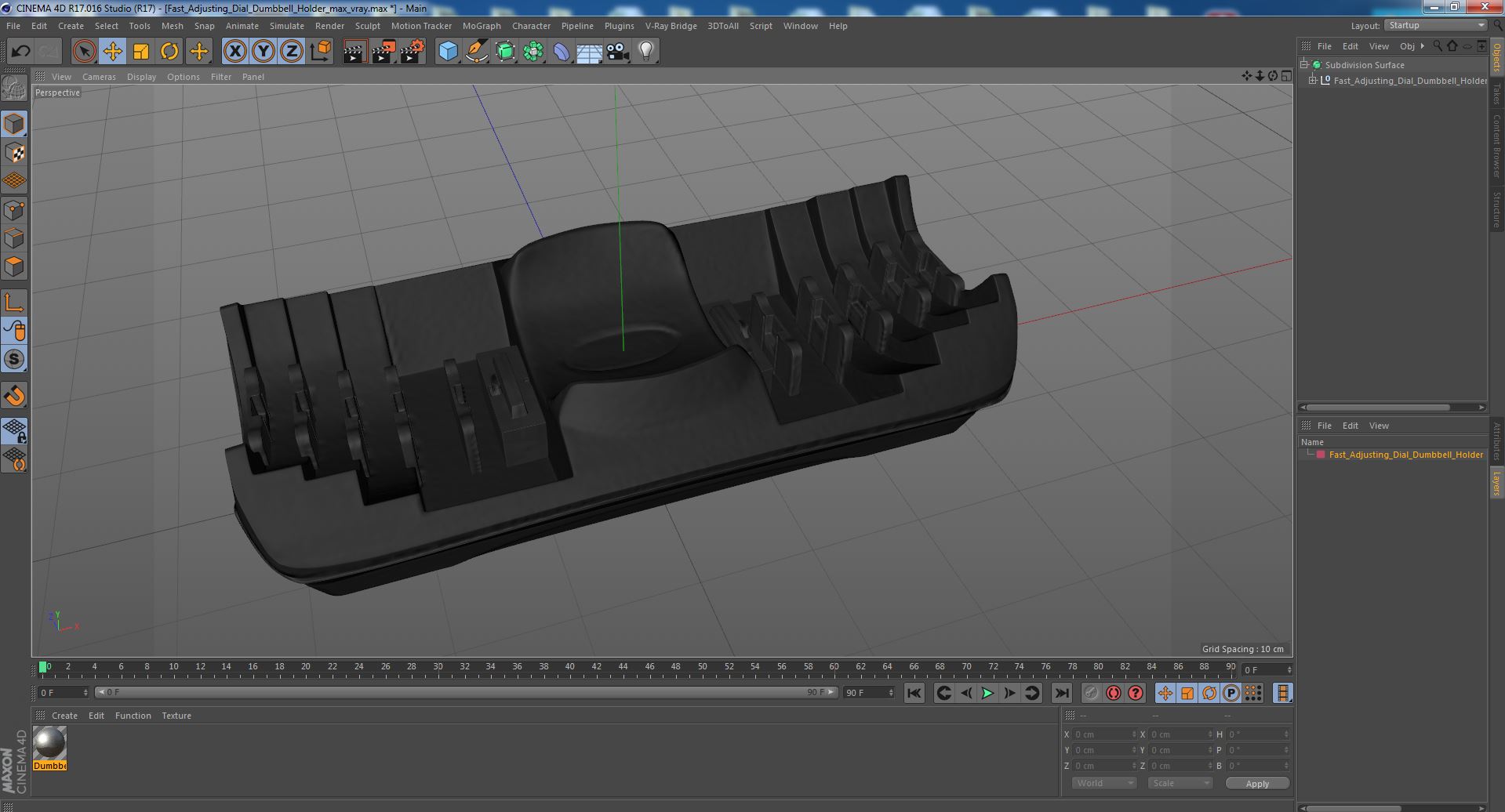The width and height of the screenshot is (1505, 812).
Task: Expand the Subdivision Surface object
Action: pos(1304,65)
